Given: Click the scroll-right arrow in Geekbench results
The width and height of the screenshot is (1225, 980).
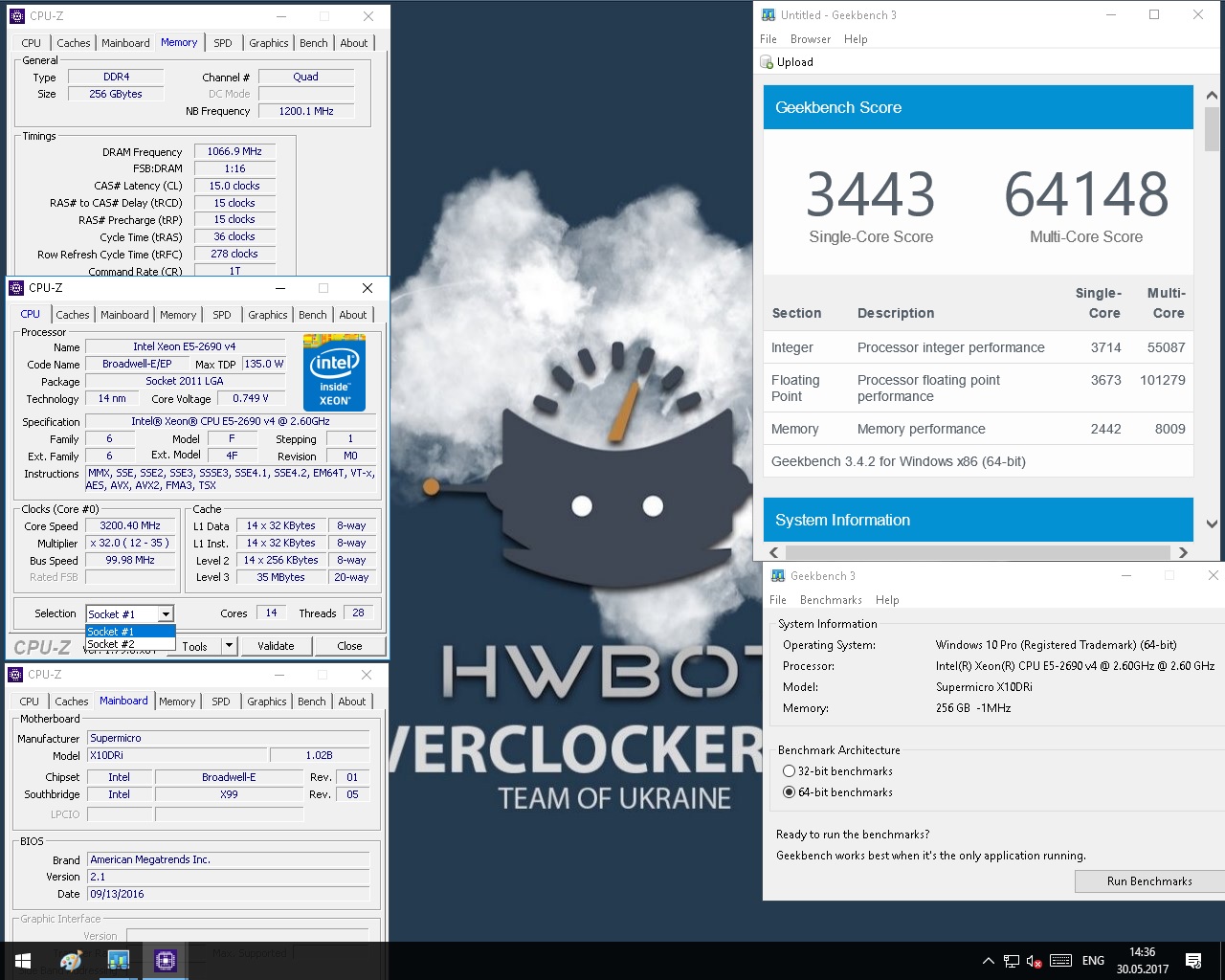Looking at the screenshot, I should [x=1183, y=552].
